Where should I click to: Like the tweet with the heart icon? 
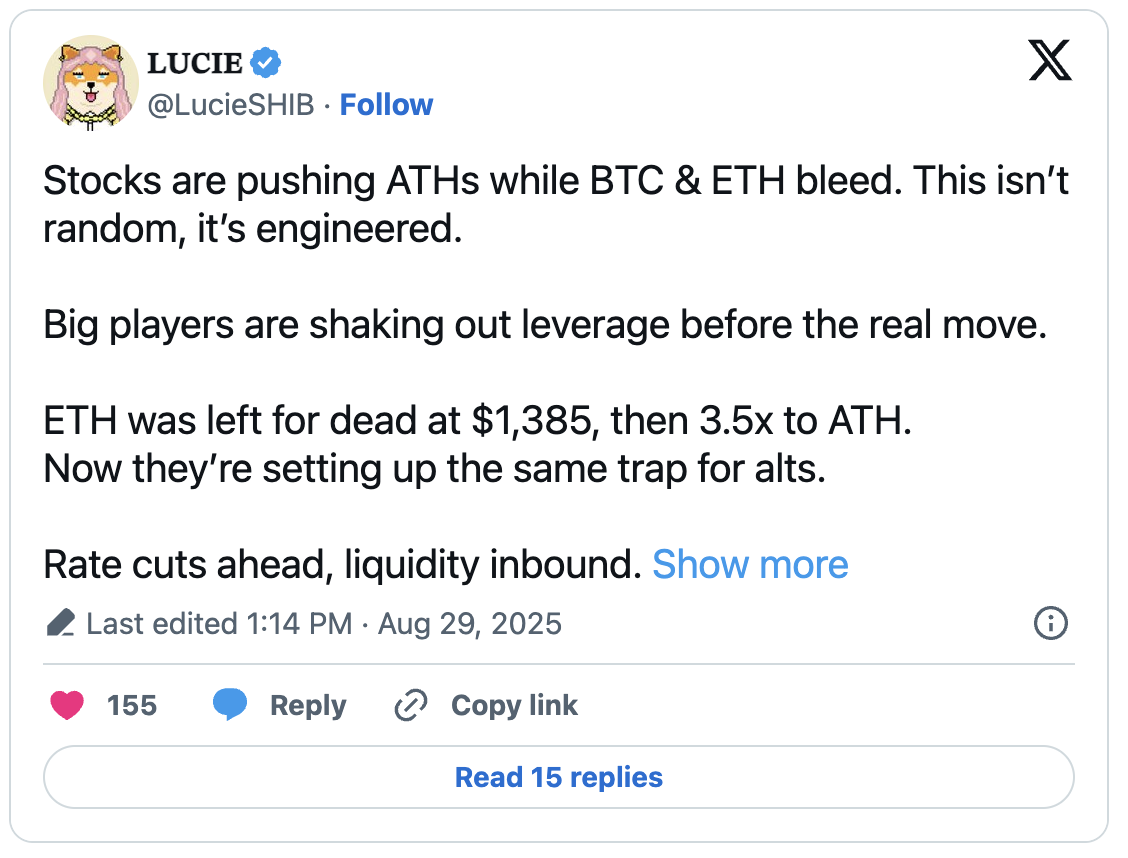tap(67, 705)
